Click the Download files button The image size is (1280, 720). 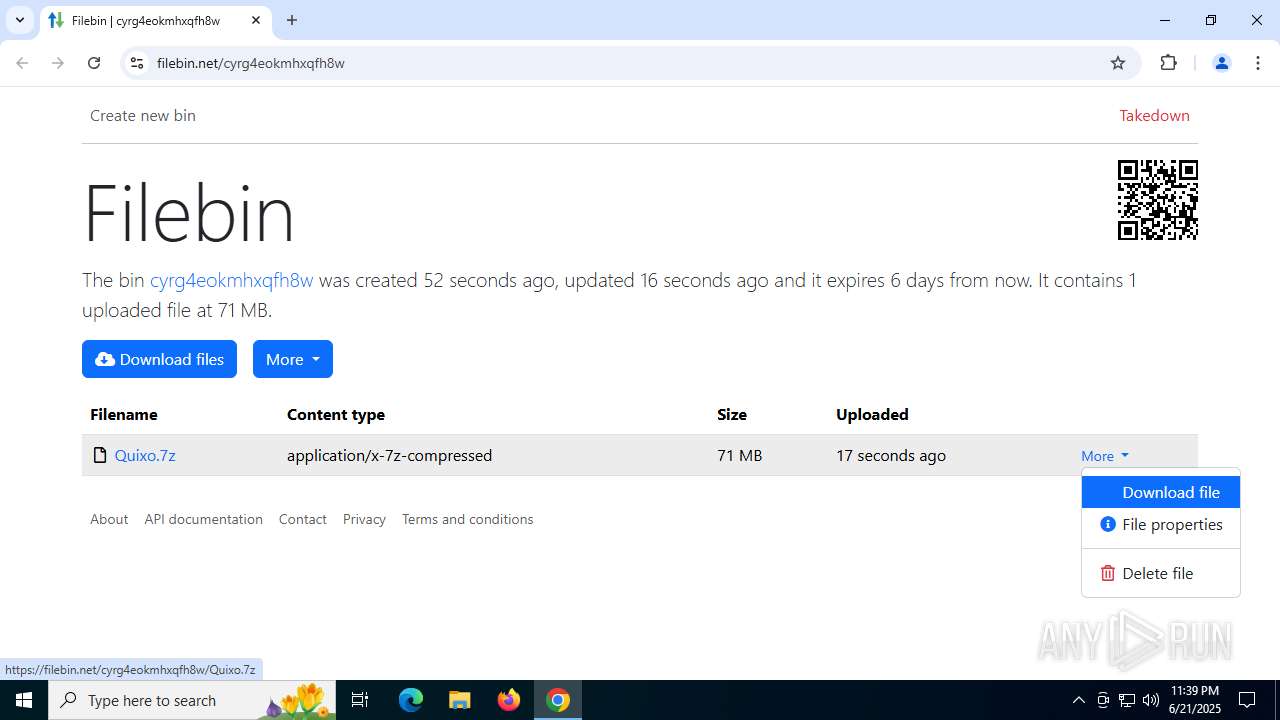[x=159, y=359]
